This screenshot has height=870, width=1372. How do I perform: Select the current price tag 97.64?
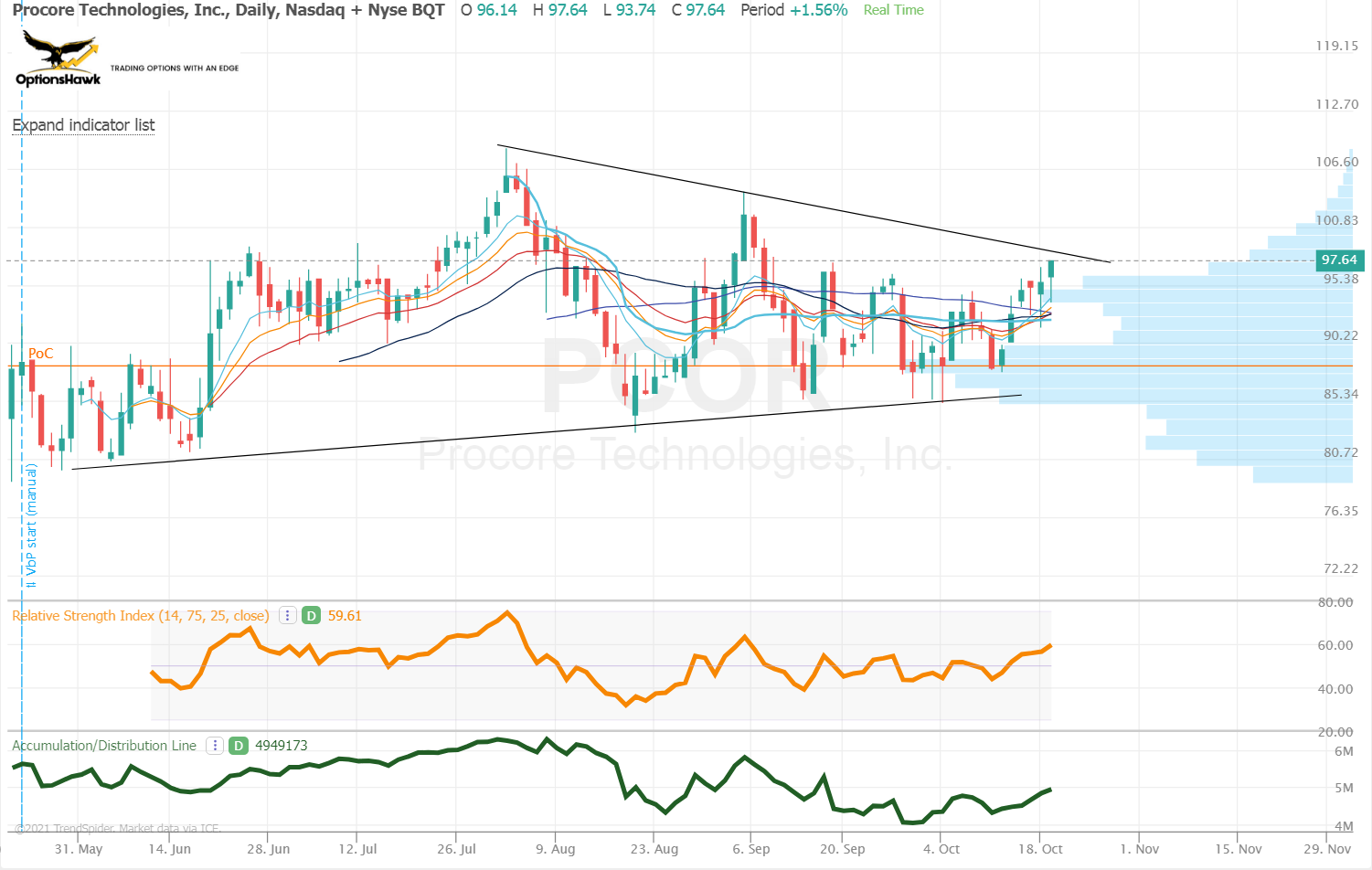[1340, 260]
